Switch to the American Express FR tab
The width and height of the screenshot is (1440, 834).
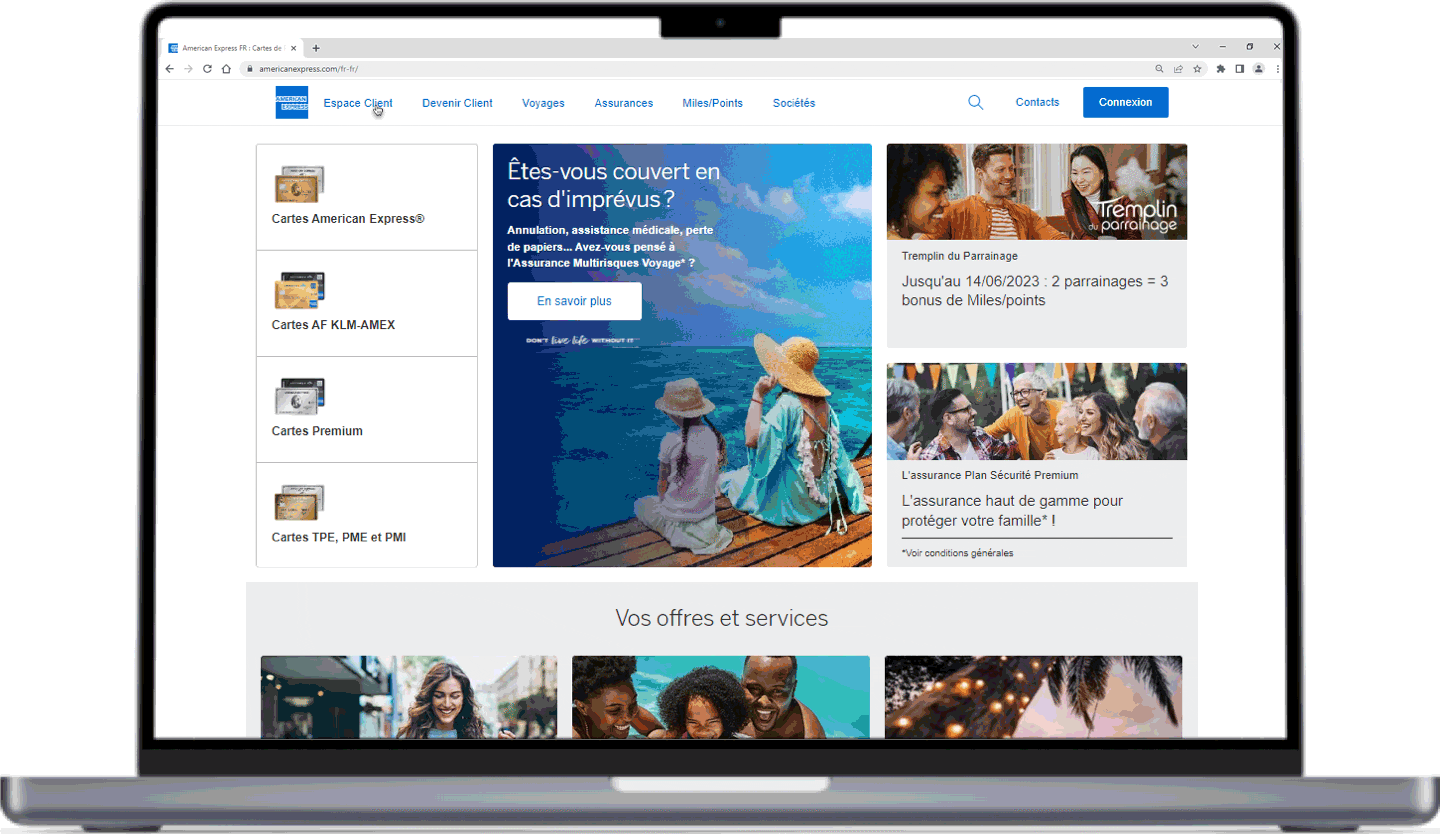[x=230, y=47]
